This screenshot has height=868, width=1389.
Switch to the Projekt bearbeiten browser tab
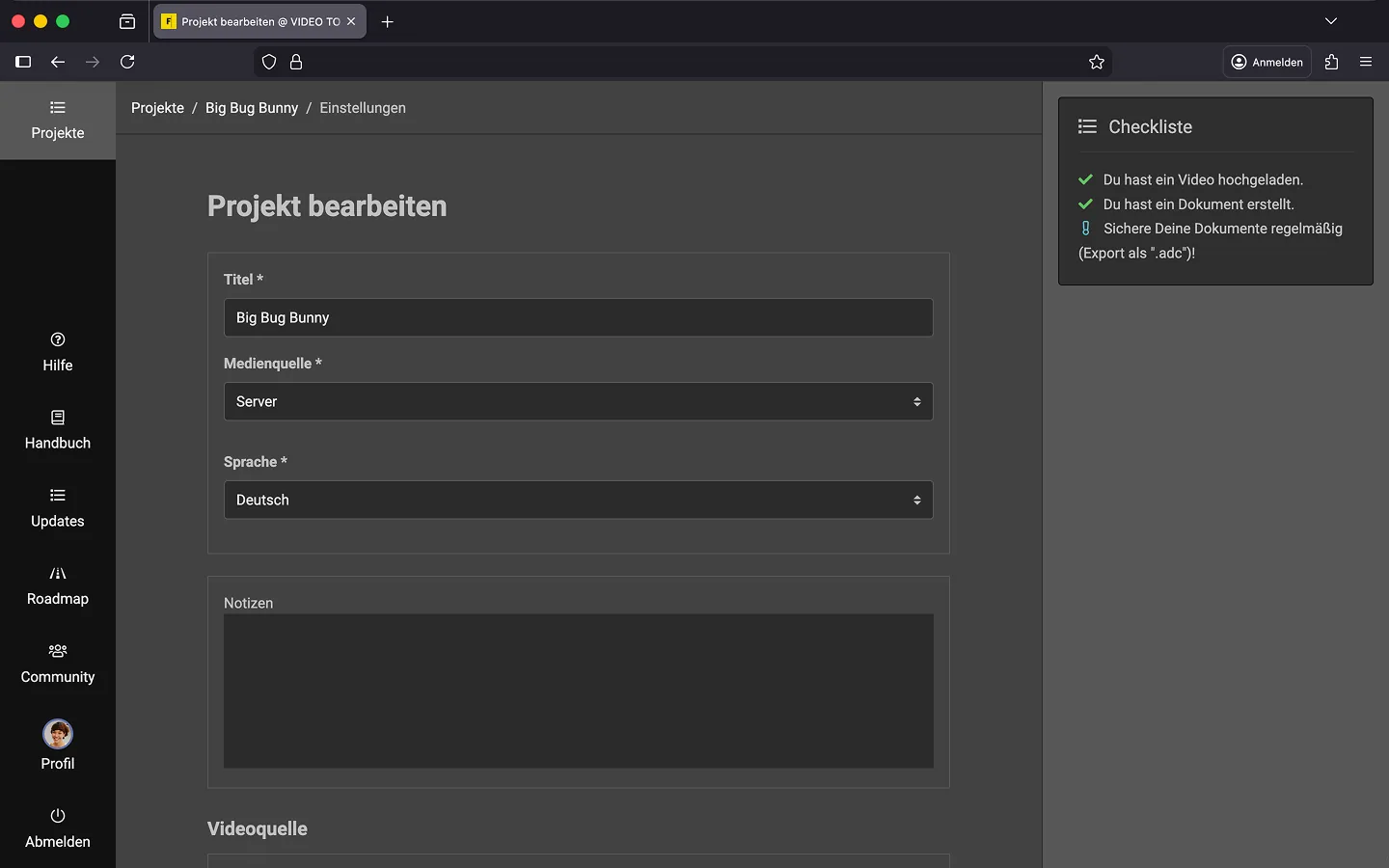pos(251,21)
